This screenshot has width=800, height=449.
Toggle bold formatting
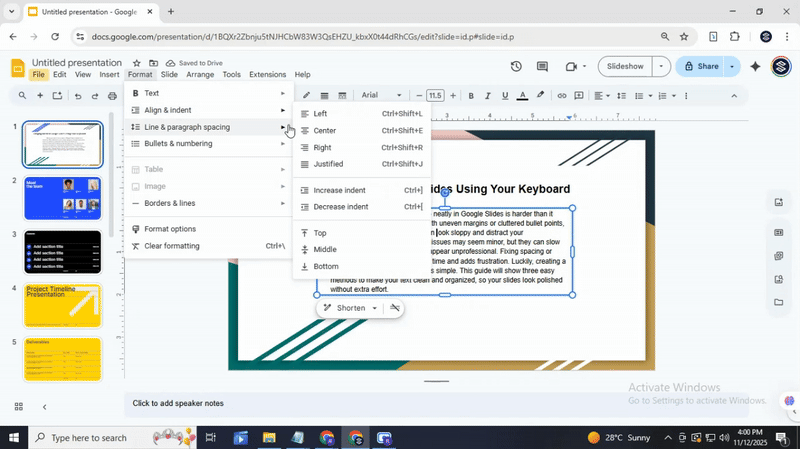[x=471, y=96]
